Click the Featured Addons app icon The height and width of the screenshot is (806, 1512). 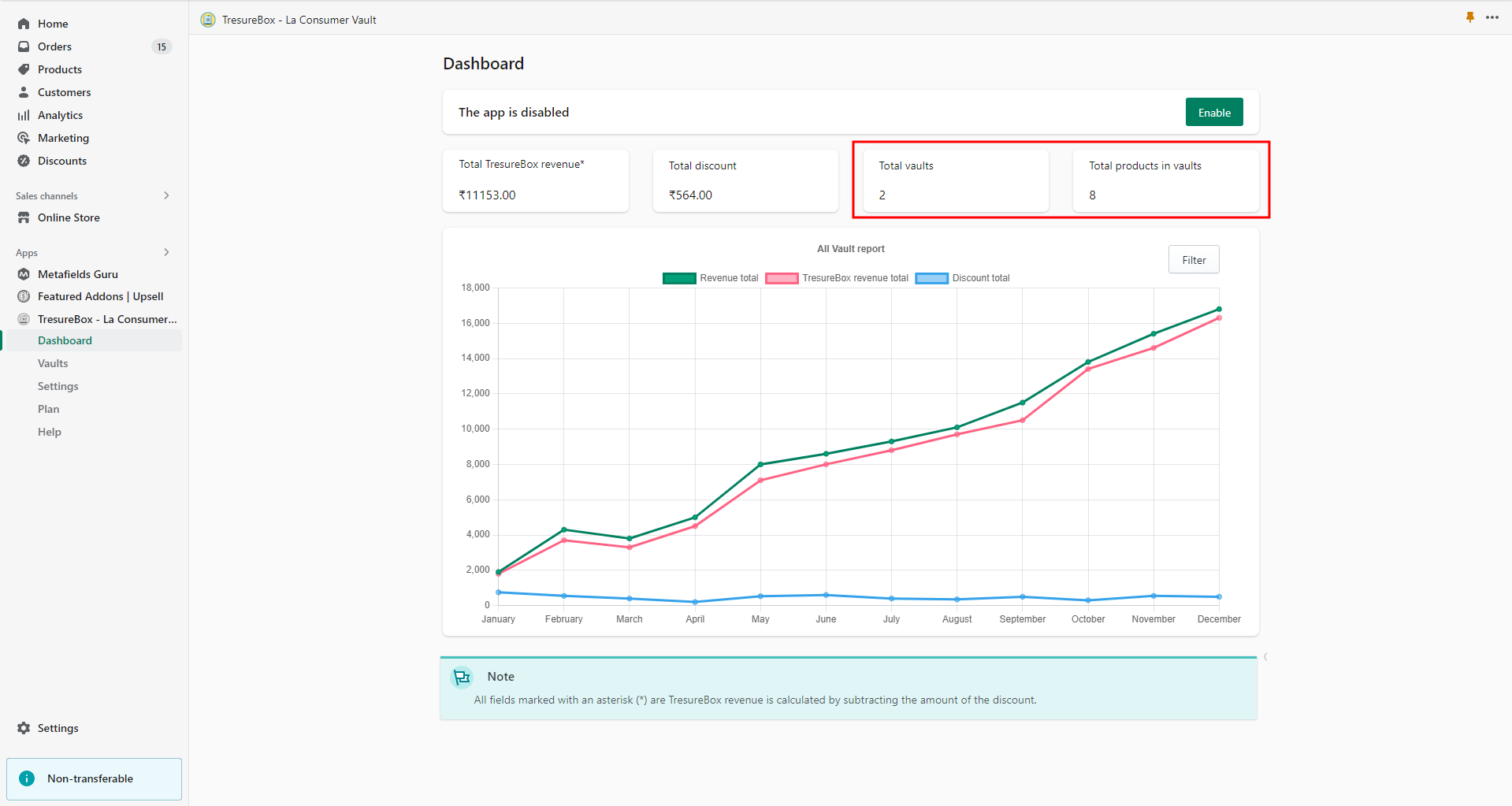click(24, 296)
